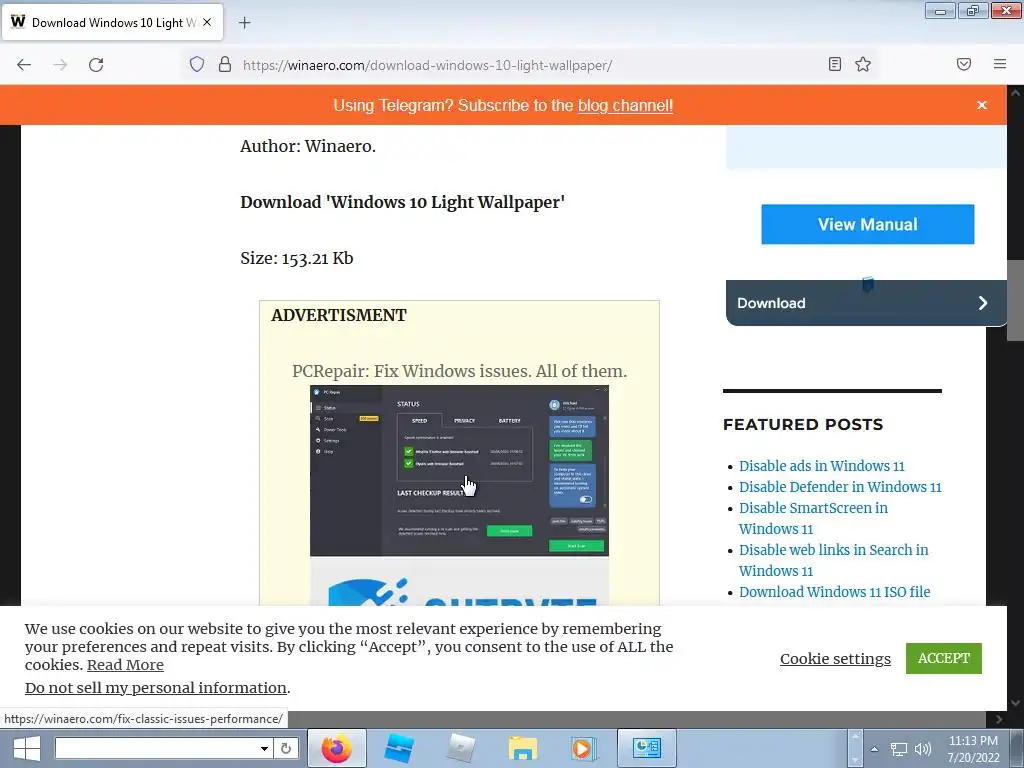Open Disable SmartScreen in Windows 11 post
This screenshot has width=1024, height=768.
813,519
